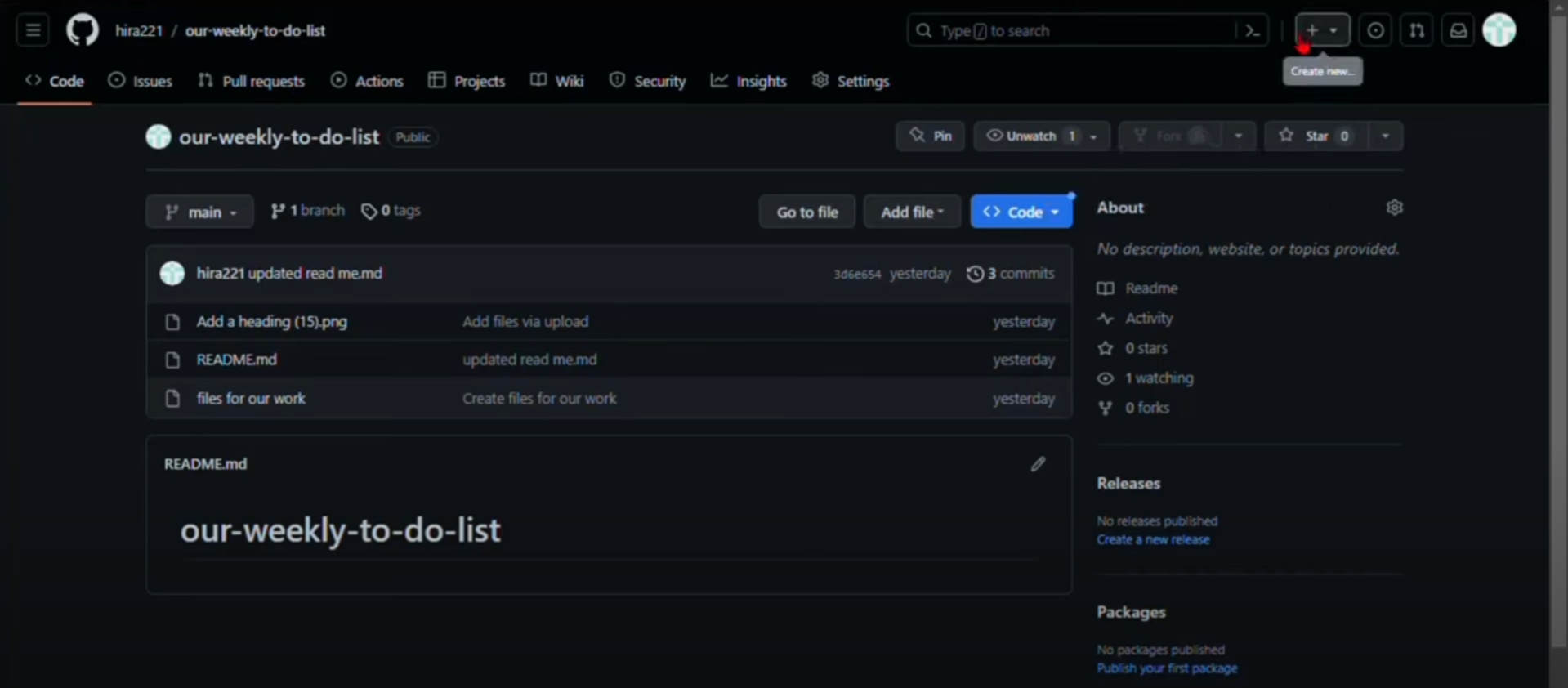The height and width of the screenshot is (688, 1568).
Task: Expand the Star lists dropdown arrow
Action: [x=1385, y=136]
